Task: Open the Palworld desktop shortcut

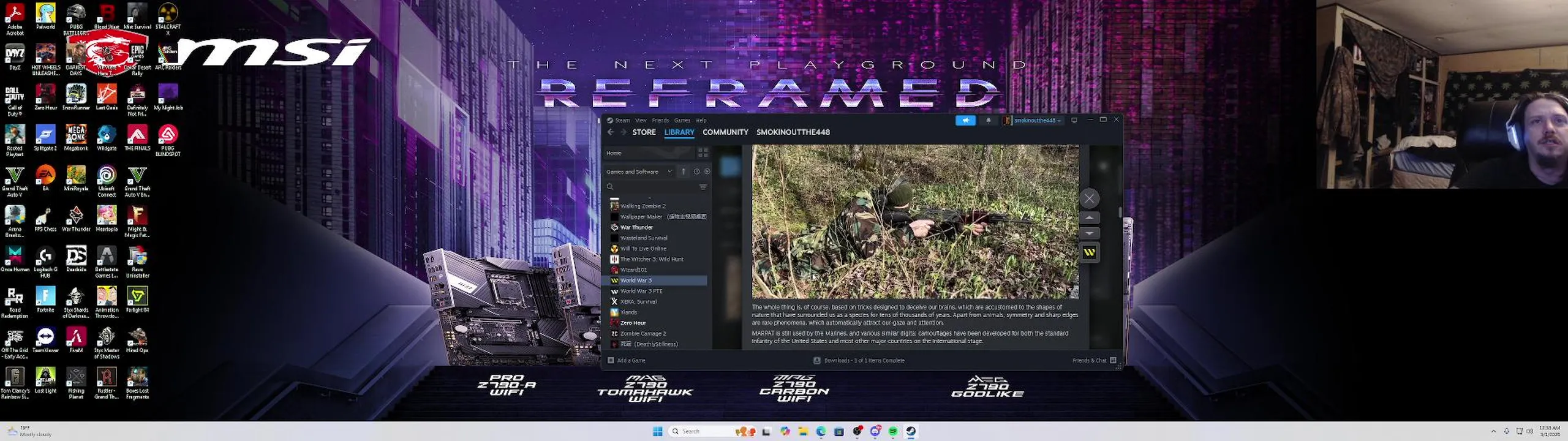Action: (x=45, y=16)
